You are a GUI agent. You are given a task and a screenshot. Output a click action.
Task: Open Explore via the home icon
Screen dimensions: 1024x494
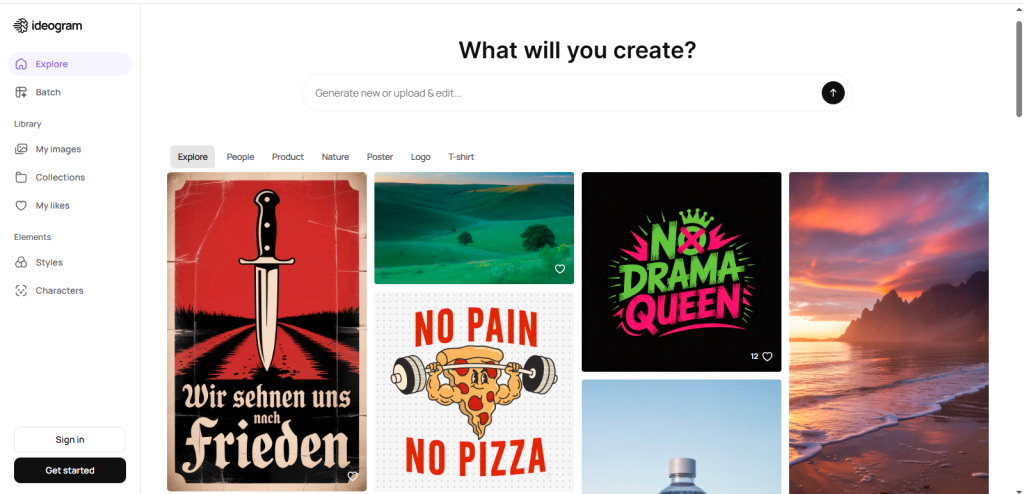click(x=21, y=64)
